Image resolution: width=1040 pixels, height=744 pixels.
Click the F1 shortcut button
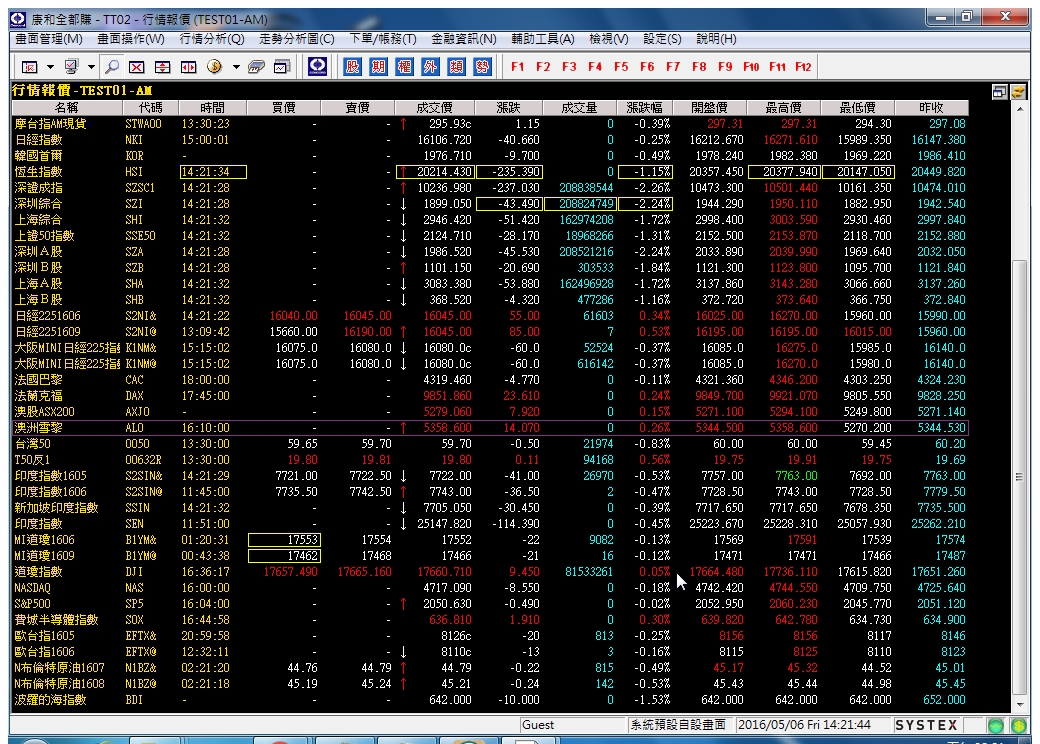[x=517, y=67]
